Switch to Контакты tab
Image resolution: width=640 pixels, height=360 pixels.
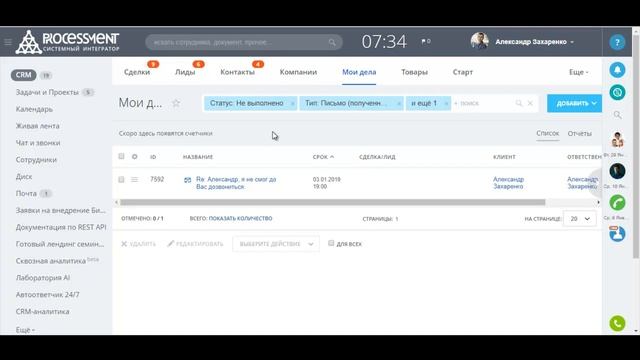[238, 72]
